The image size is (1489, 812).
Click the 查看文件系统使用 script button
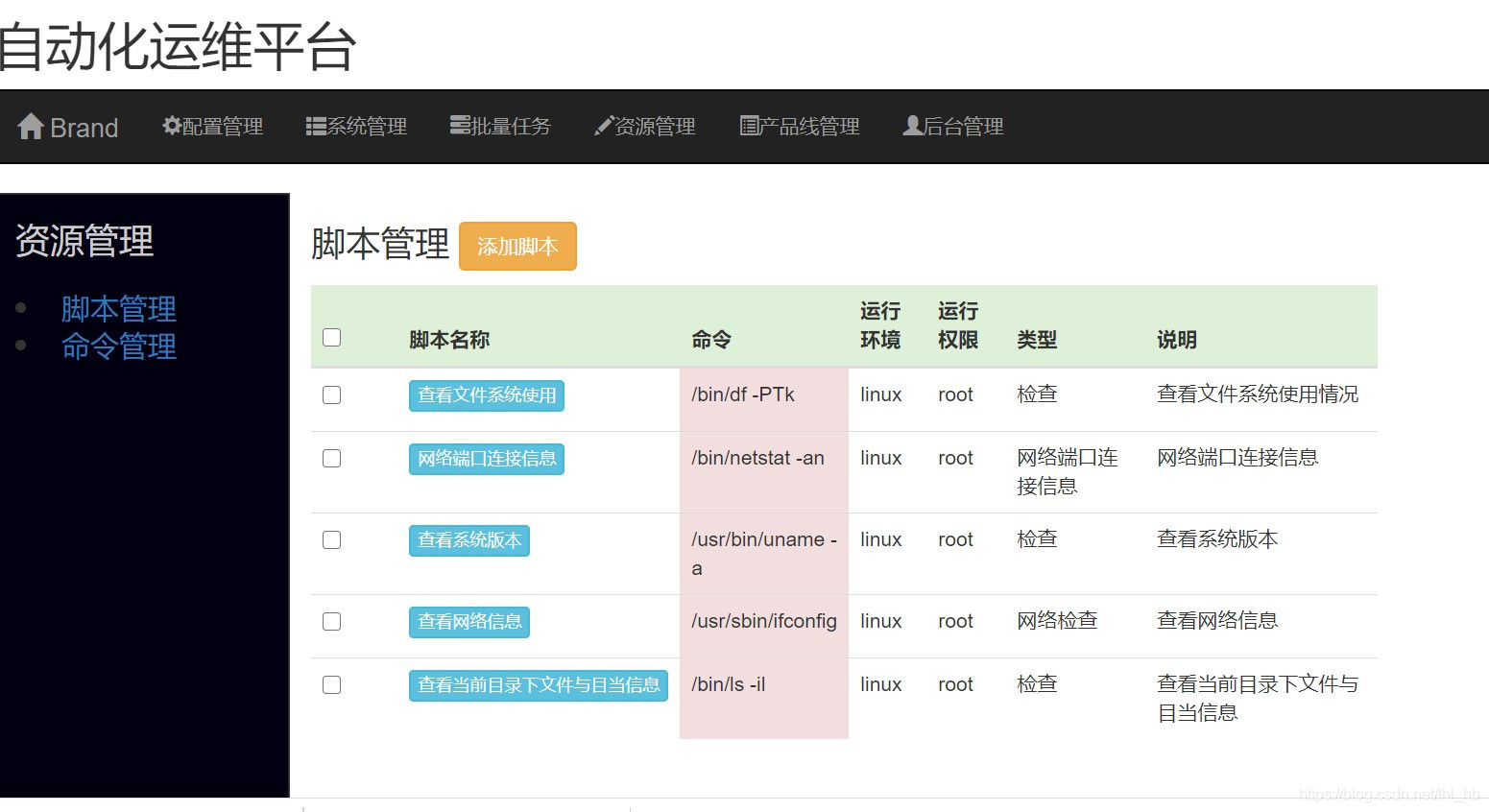[487, 395]
